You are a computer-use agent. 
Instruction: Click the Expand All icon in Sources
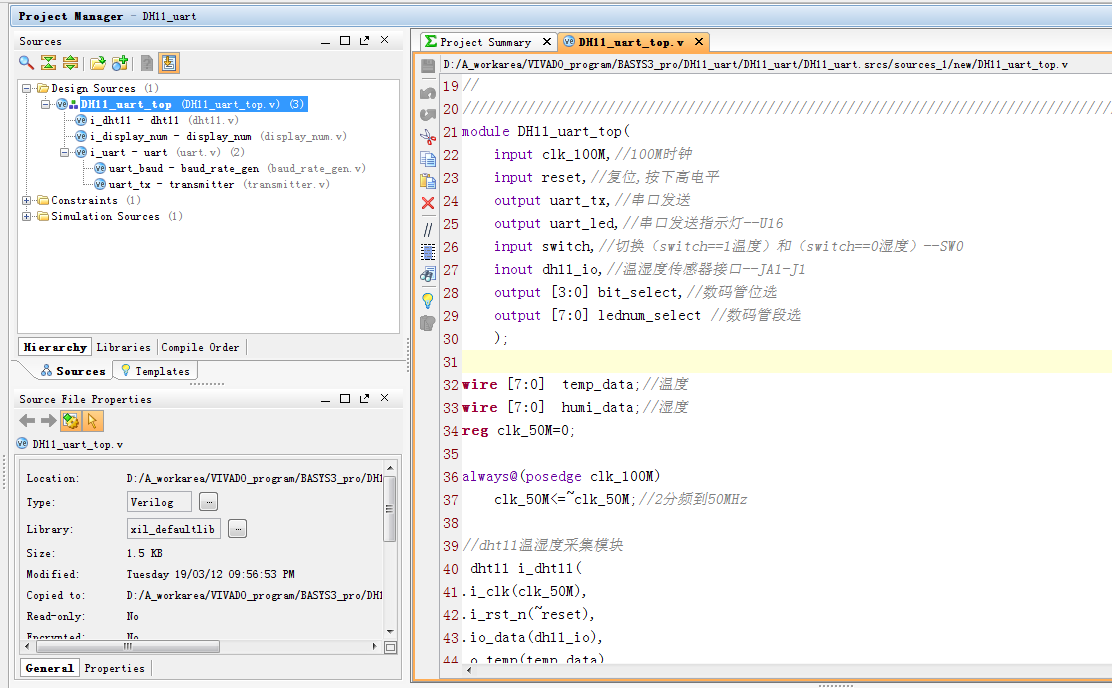click(70, 63)
